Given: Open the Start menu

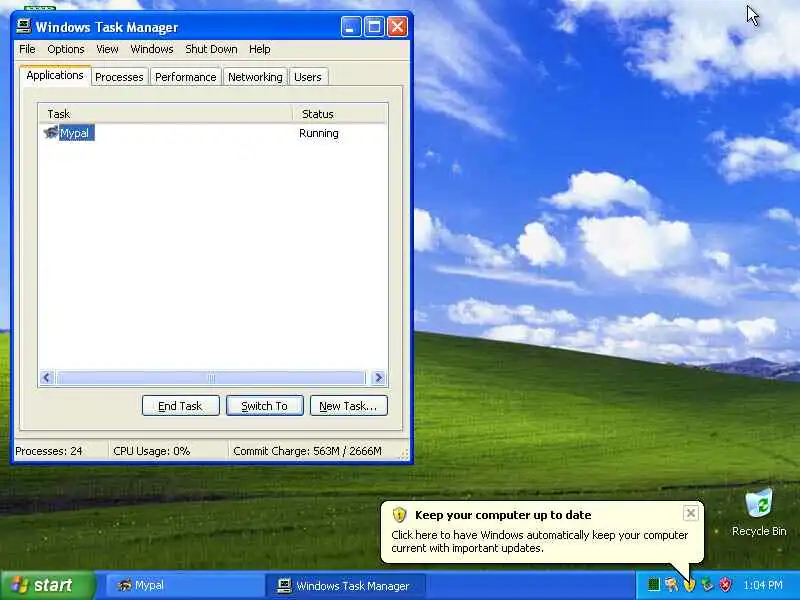Looking at the screenshot, I should coord(47,585).
